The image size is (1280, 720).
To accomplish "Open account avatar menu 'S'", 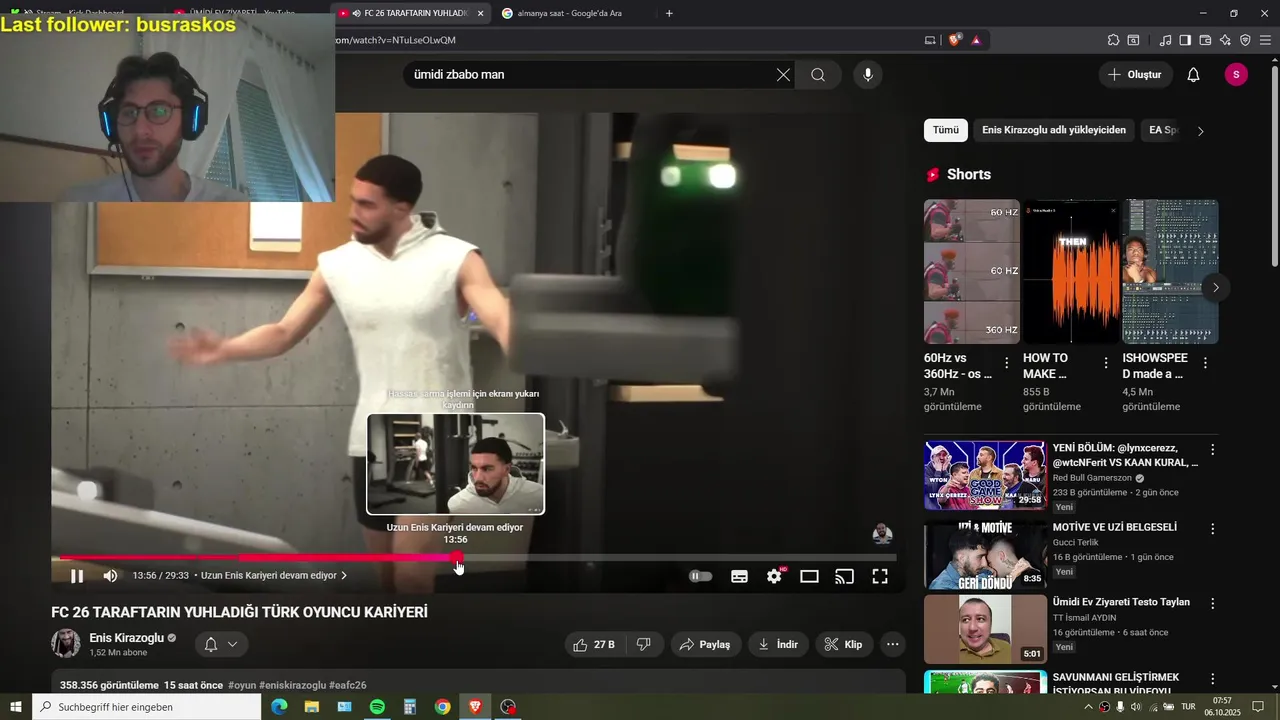I will tap(1236, 75).
